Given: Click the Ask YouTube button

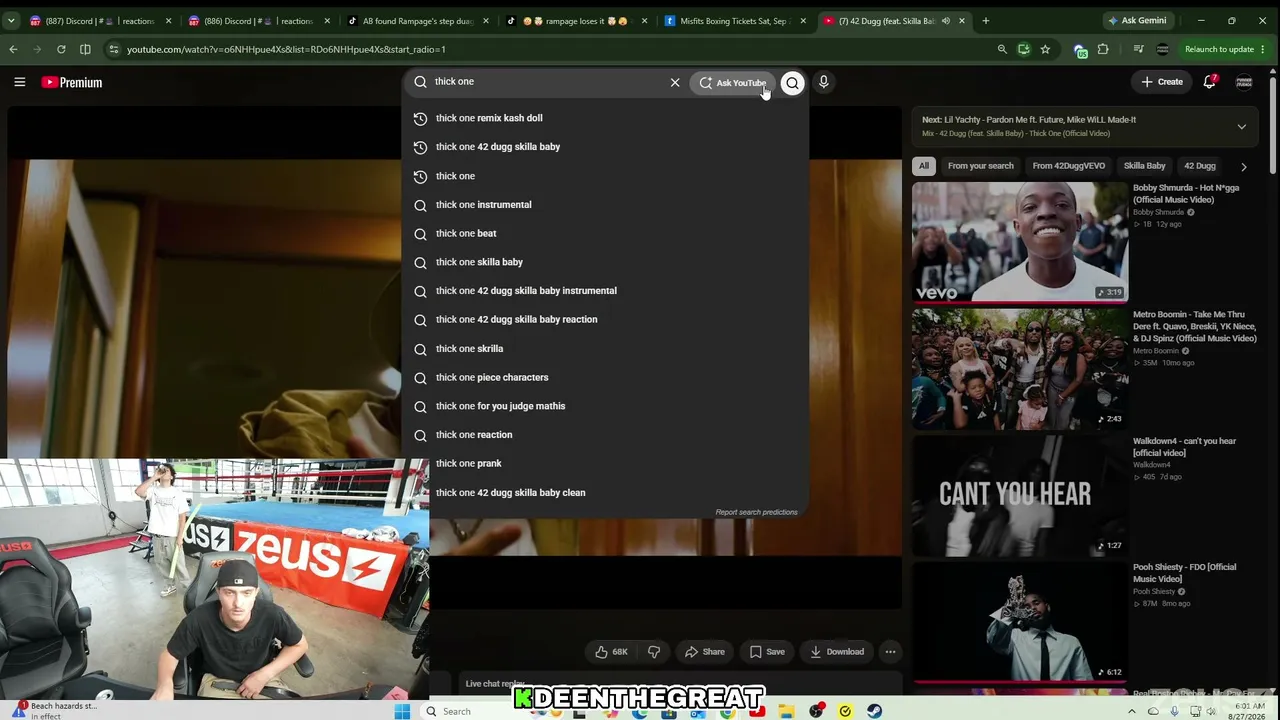Looking at the screenshot, I should coord(732,83).
